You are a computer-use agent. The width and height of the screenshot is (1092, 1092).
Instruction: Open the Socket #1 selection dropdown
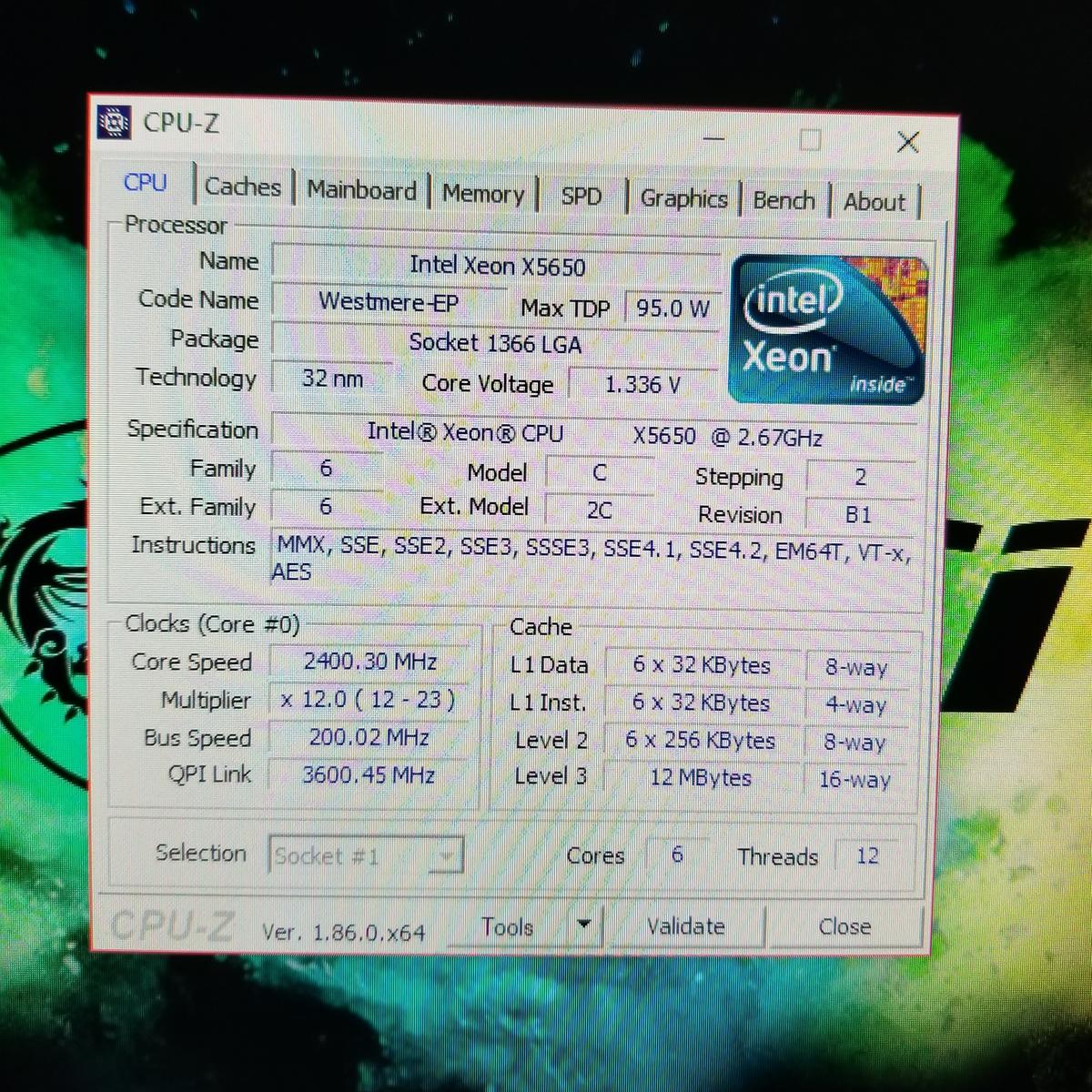tap(446, 854)
